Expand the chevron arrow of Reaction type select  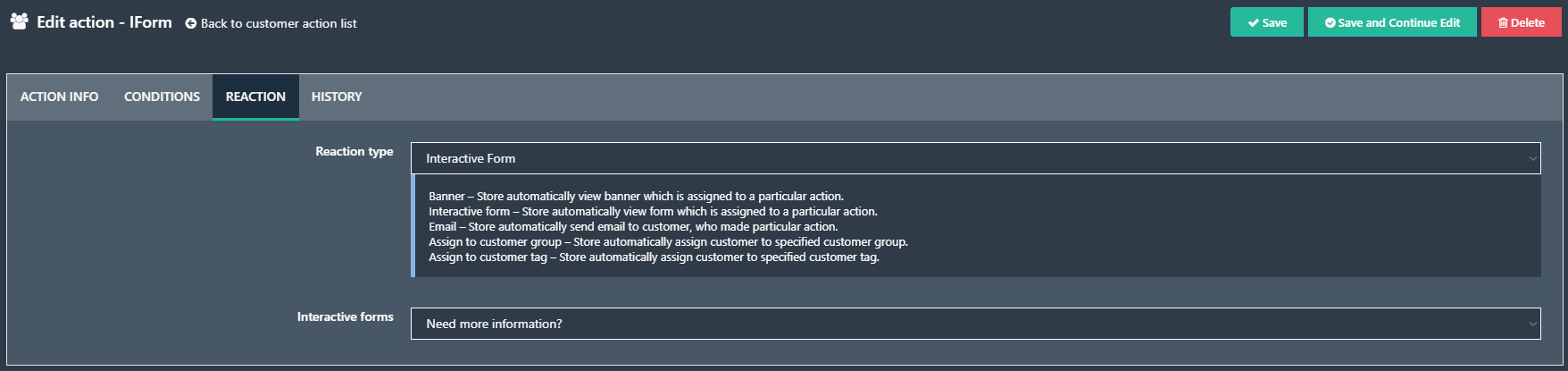point(1532,158)
